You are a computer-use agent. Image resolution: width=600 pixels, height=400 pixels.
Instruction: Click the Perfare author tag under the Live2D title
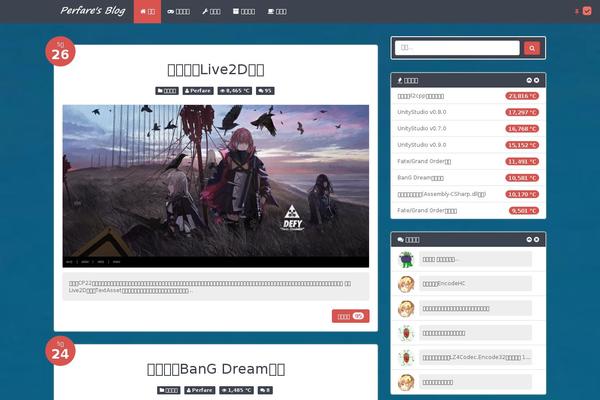198,91
